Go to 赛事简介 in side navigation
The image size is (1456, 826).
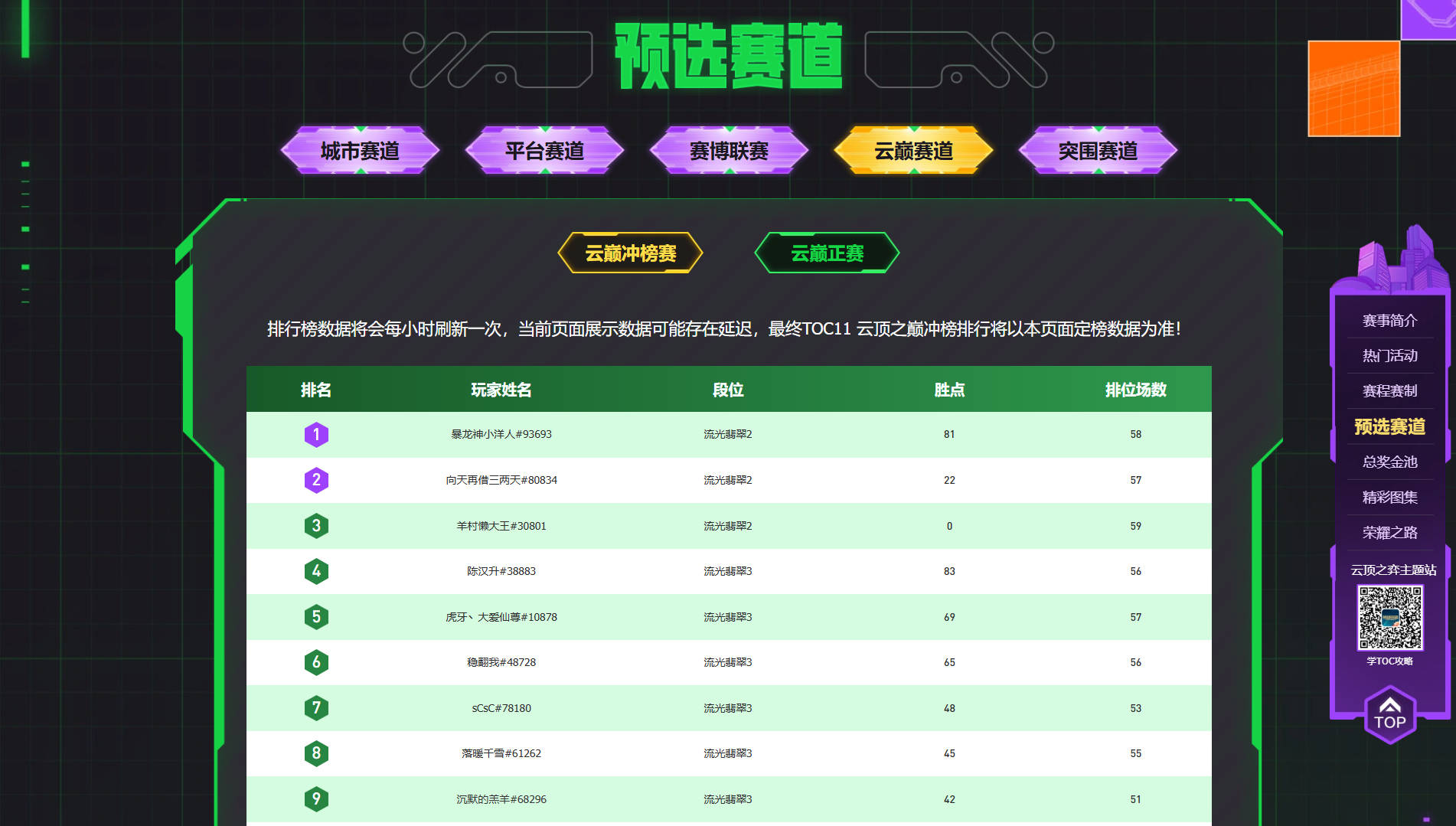[1389, 321]
